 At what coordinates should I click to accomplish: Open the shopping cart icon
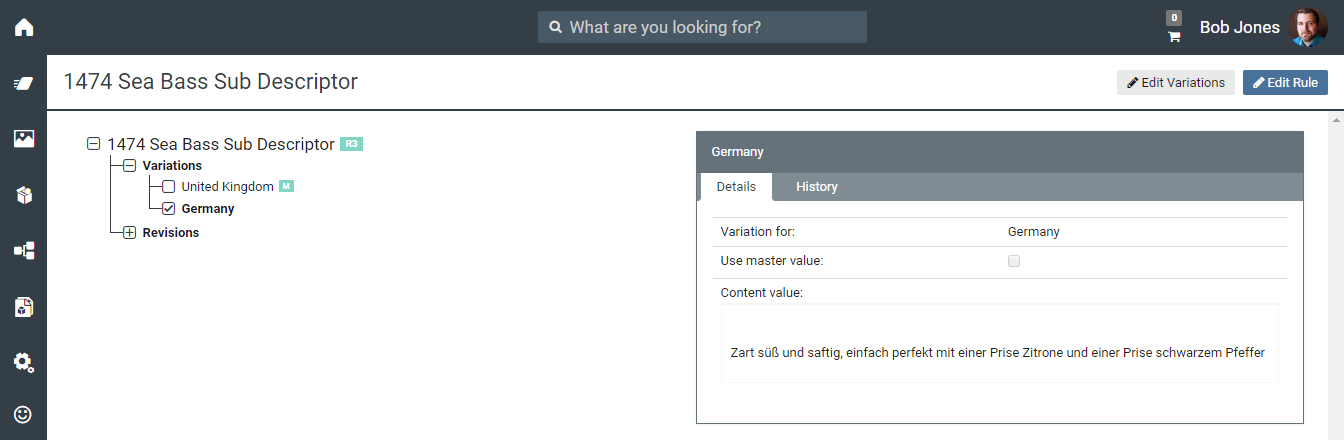pos(1174,36)
